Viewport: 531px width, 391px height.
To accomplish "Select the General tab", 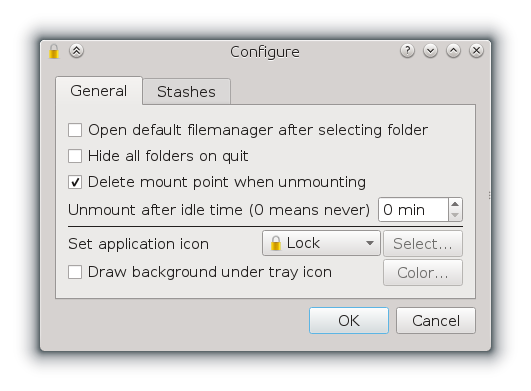I will tap(99, 91).
